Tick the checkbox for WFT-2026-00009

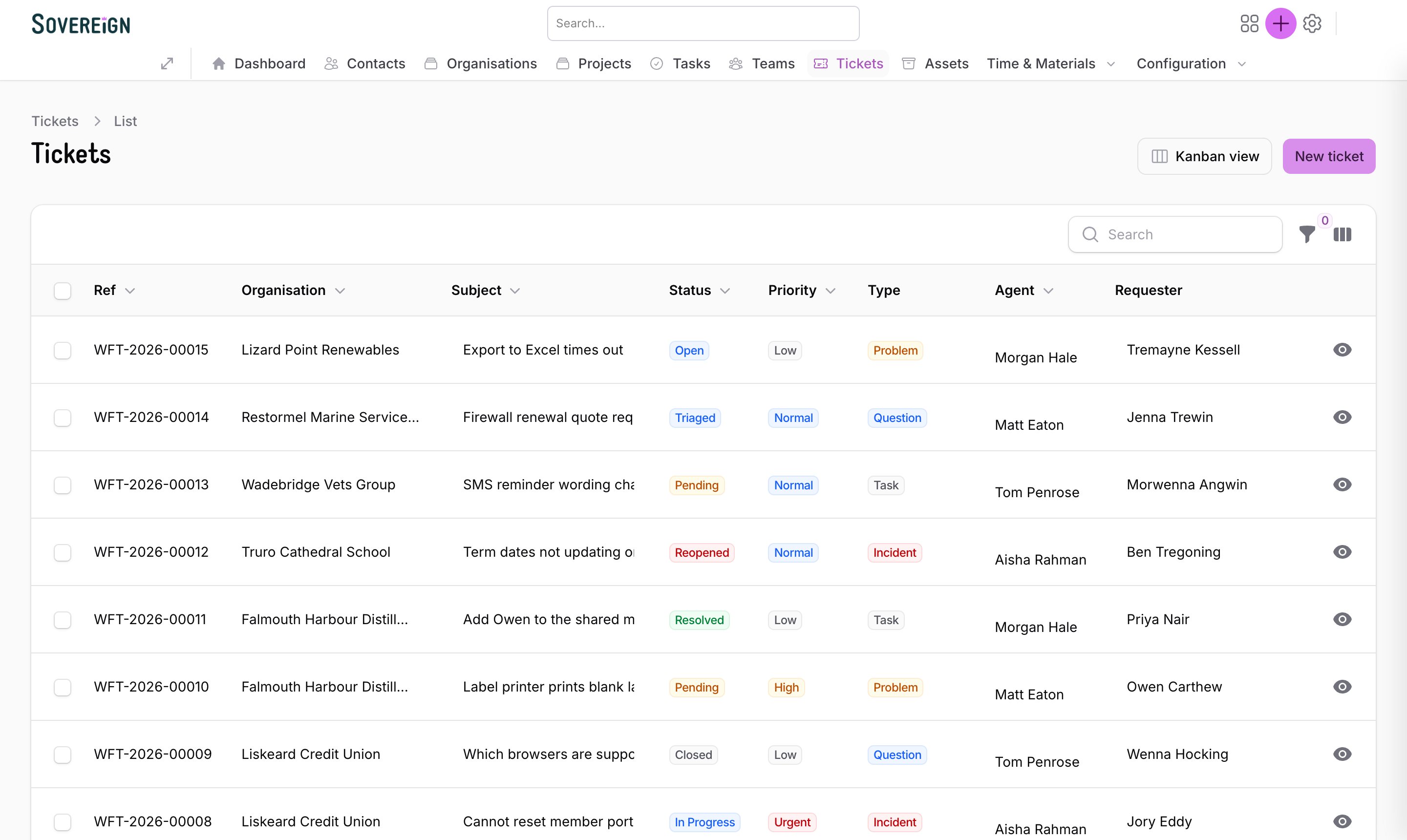(x=62, y=755)
